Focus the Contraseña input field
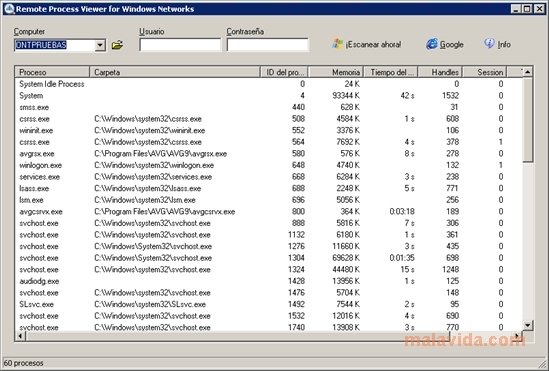Viewport: 549px width, 371px height. tap(268, 45)
